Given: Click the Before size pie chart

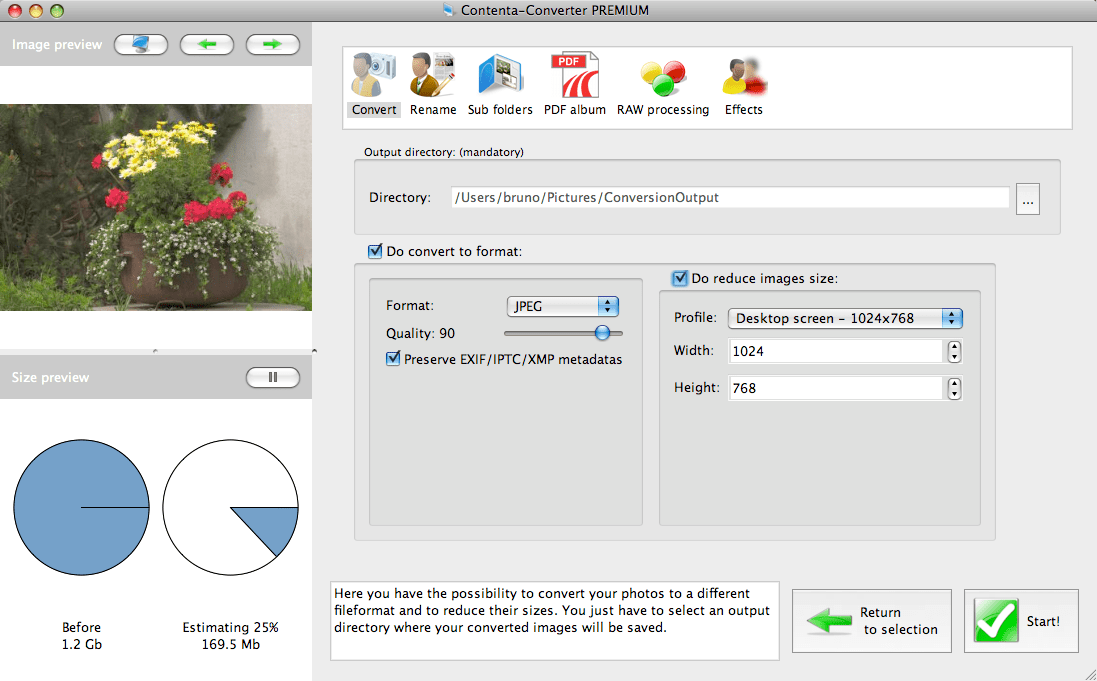Looking at the screenshot, I should (x=81, y=507).
